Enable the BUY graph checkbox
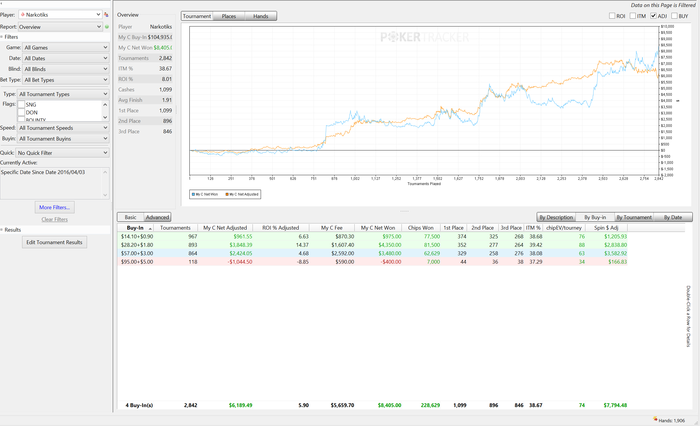700x426 pixels. [x=674, y=16]
